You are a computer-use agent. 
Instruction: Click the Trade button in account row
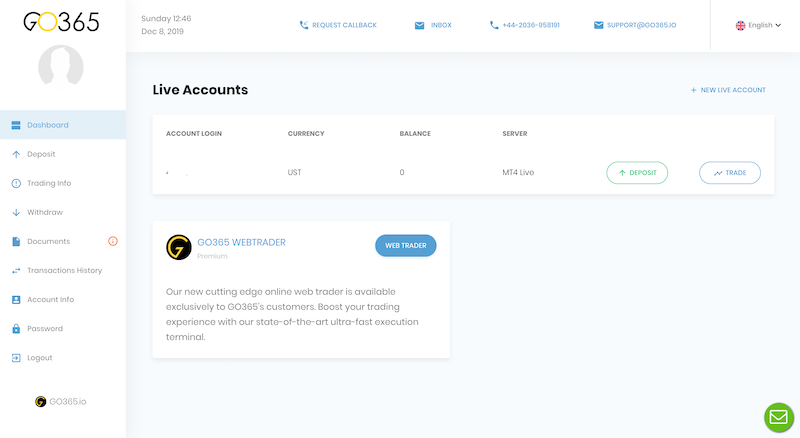(730, 173)
